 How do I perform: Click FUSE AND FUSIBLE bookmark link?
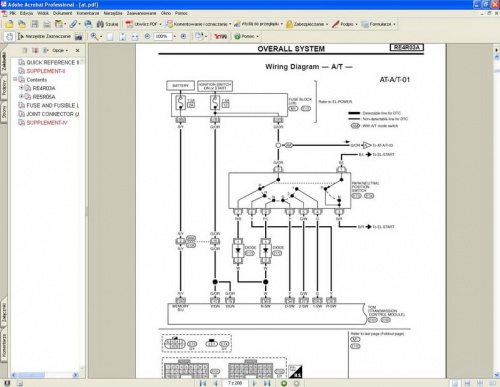click(x=53, y=105)
